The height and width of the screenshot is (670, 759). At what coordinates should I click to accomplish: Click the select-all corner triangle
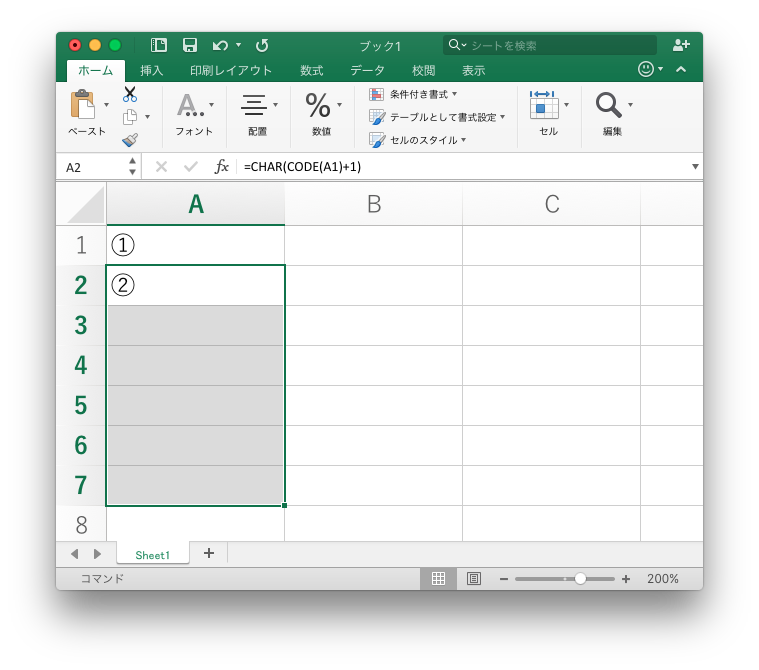pos(86,205)
